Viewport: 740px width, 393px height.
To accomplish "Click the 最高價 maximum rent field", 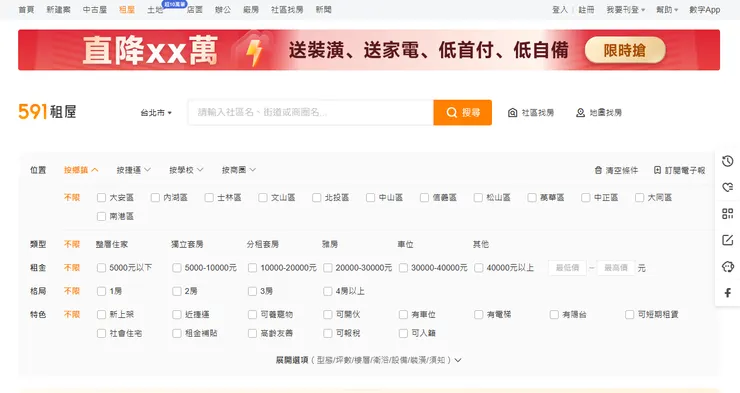I will pyautogui.click(x=616, y=268).
